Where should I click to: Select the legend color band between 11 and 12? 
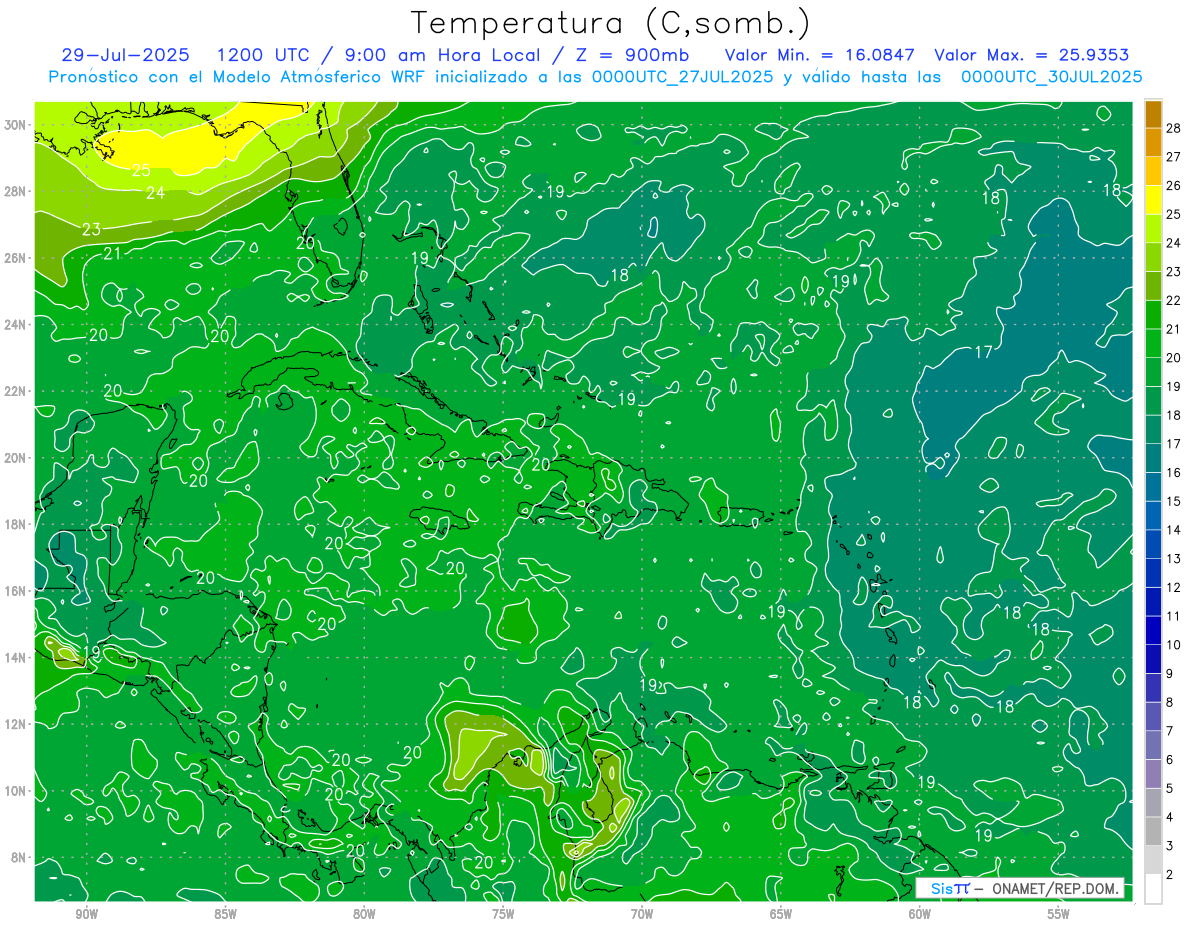pos(1153,602)
